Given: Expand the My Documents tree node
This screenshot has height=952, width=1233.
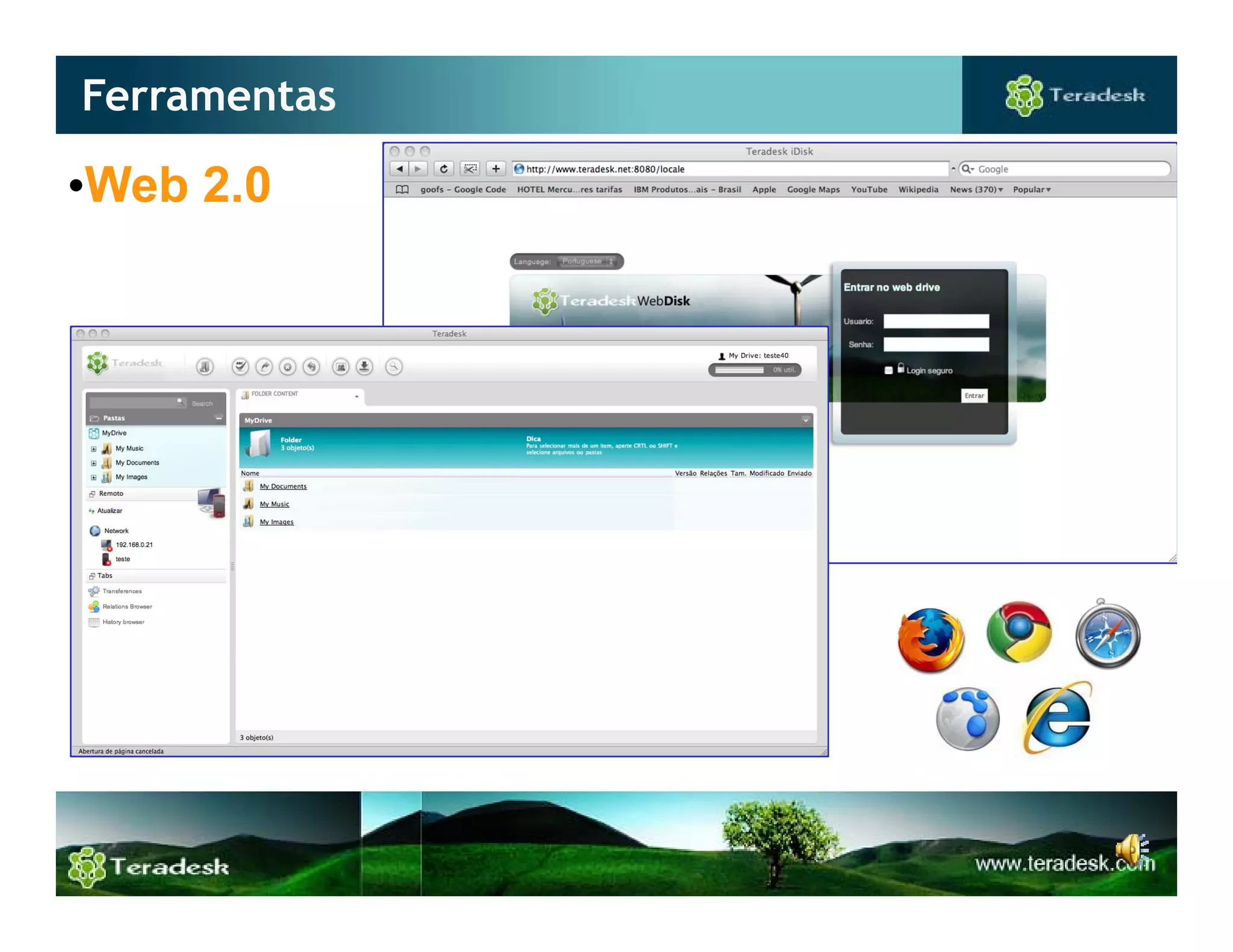Looking at the screenshot, I should point(93,463).
